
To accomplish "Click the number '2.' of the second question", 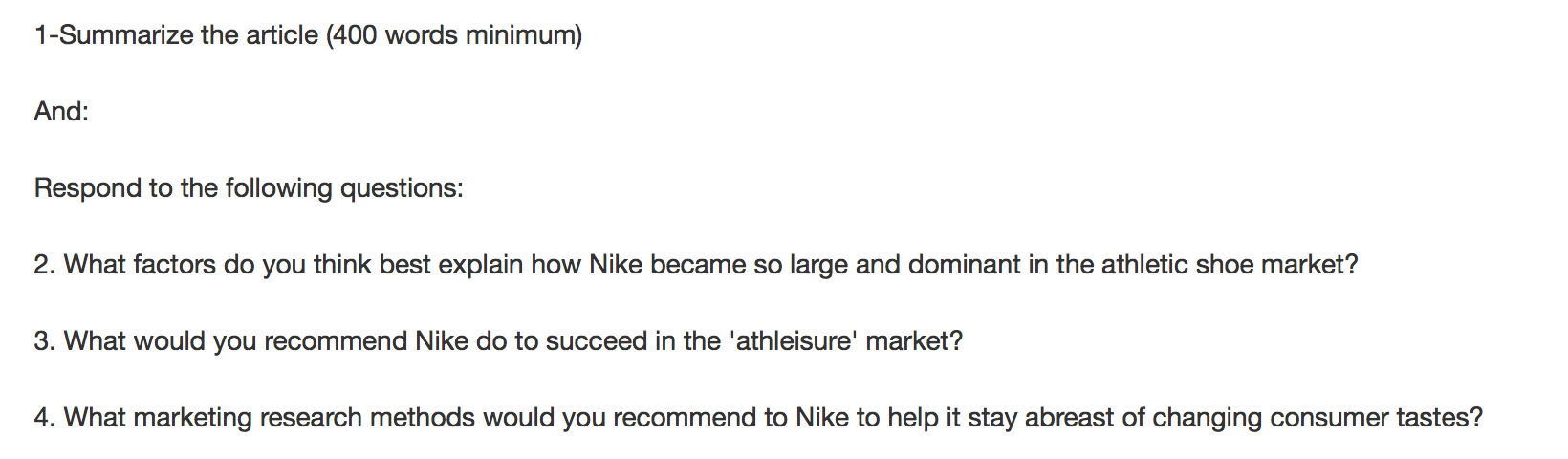I will (45, 265).
